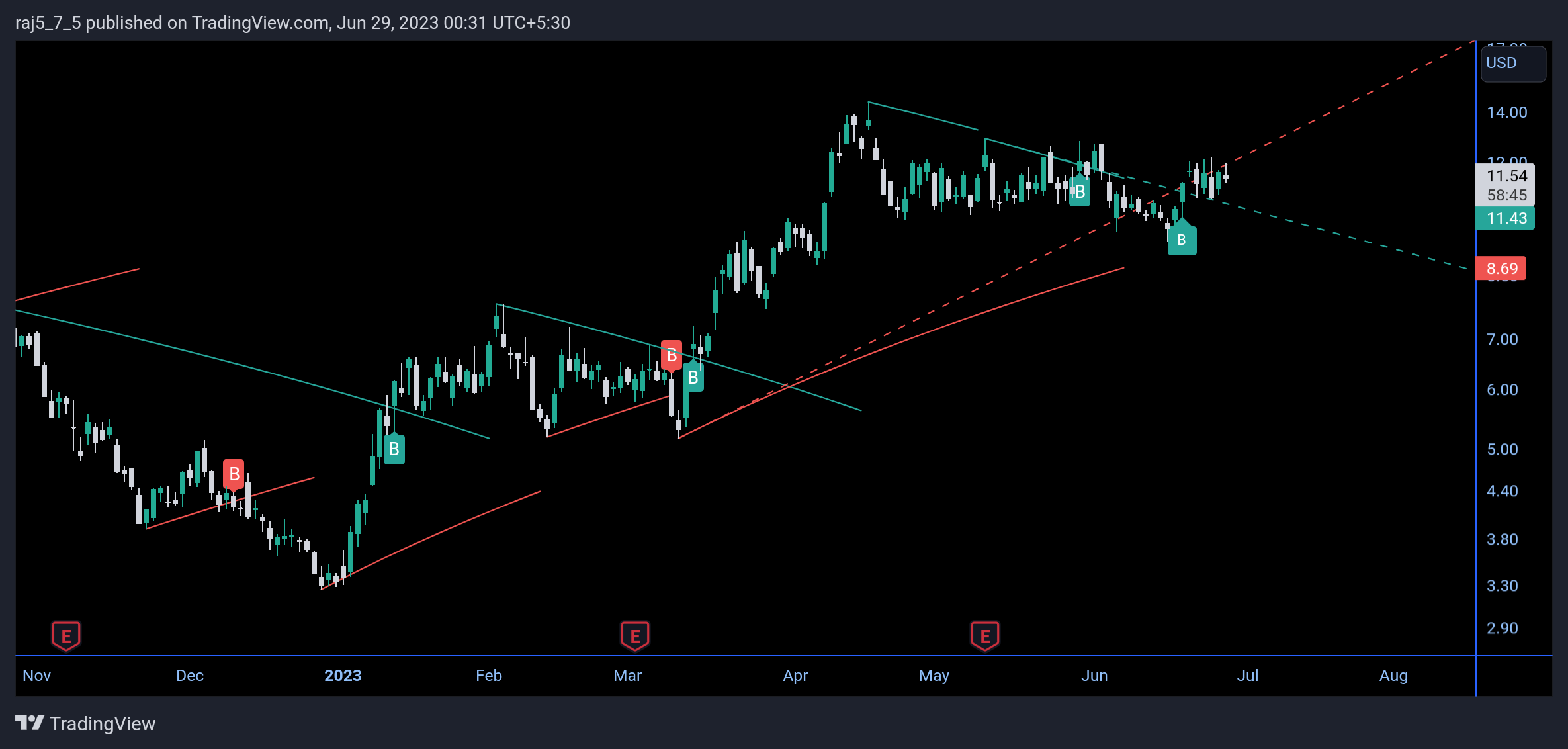The height and width of the screenshot is (749, 1568).
Task: Click the Jun time axis label
Action: tap(1094, 676)
